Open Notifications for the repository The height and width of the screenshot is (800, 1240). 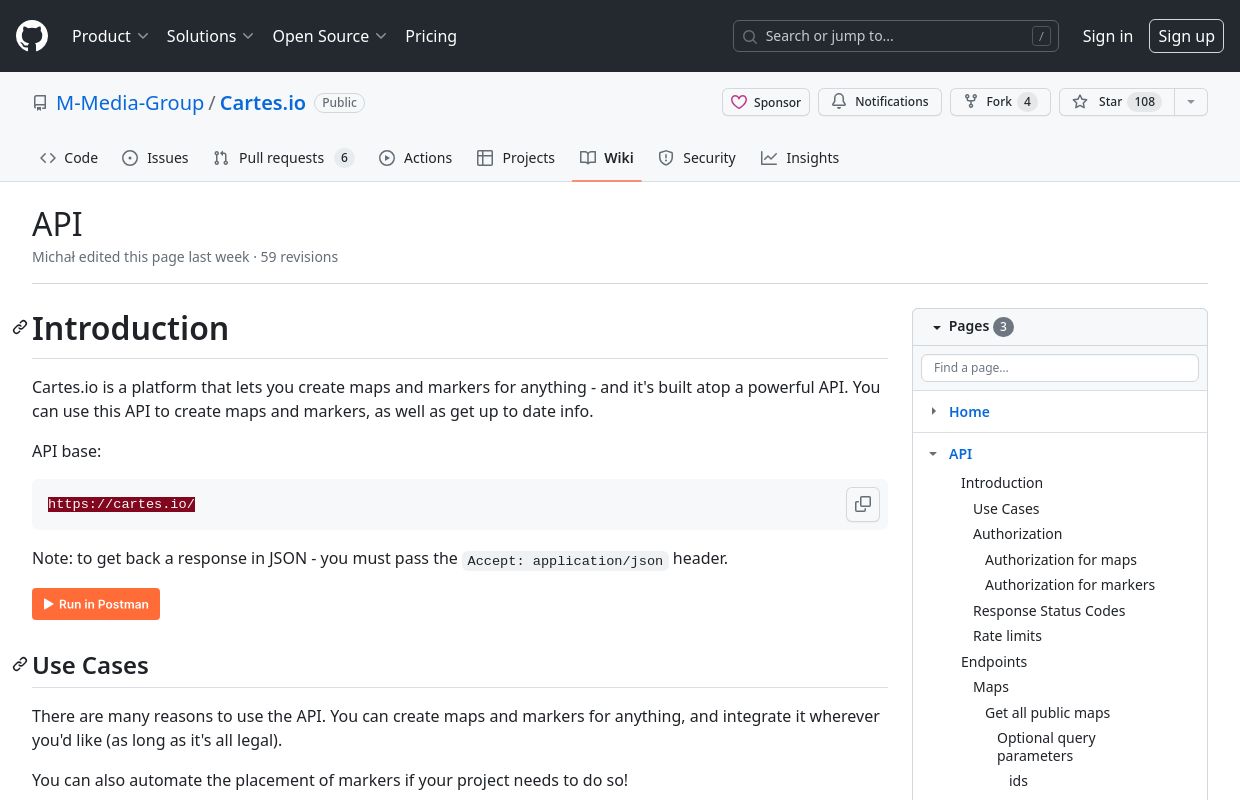tap(880, 102)
